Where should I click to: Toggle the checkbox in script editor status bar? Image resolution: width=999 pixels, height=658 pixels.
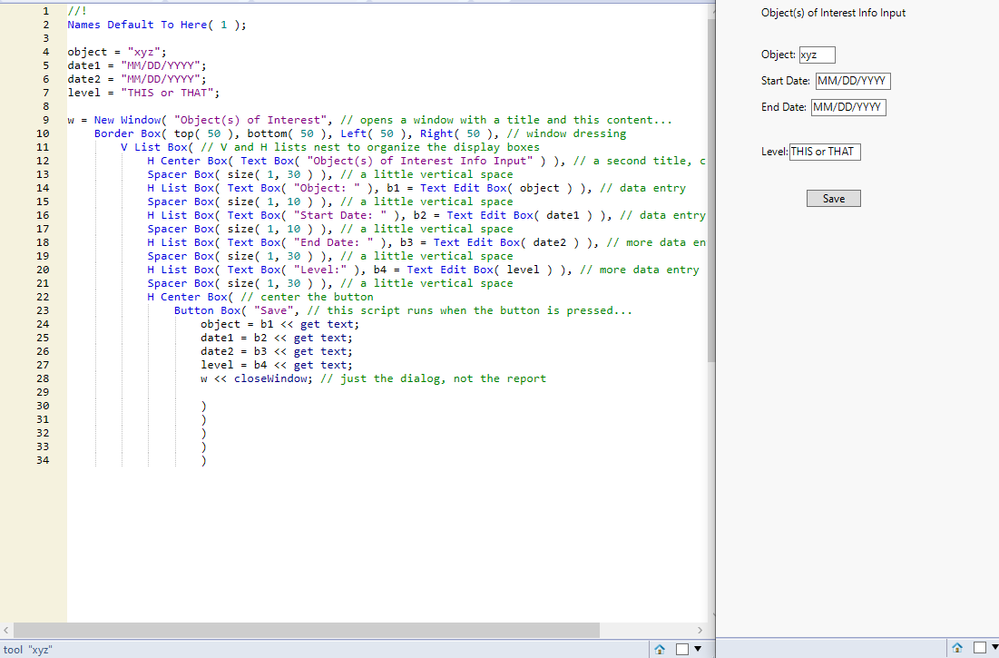pyautogui.click(x=682, y=649)
